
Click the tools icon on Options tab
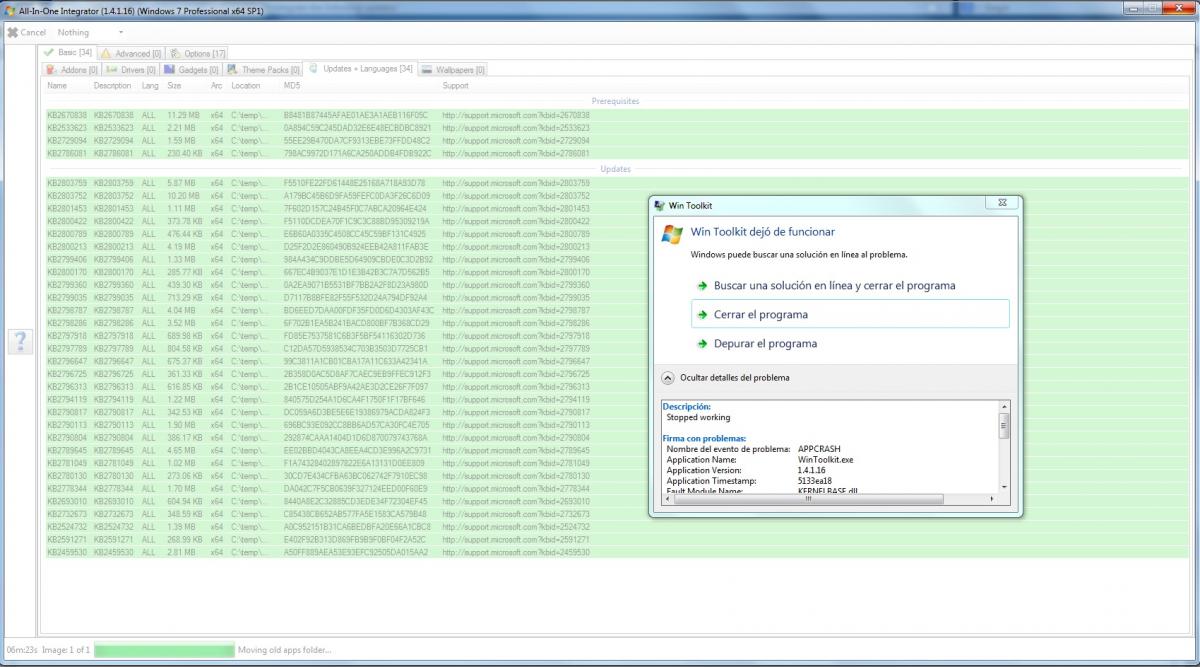tap(175, 53)
